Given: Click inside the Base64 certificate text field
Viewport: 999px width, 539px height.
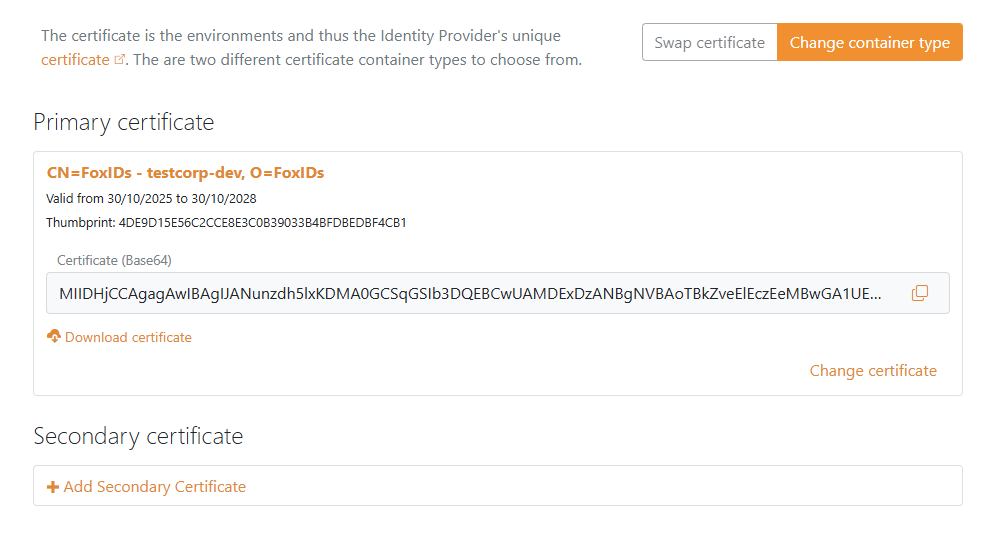Looking at the screenshot, I should 470,293.
